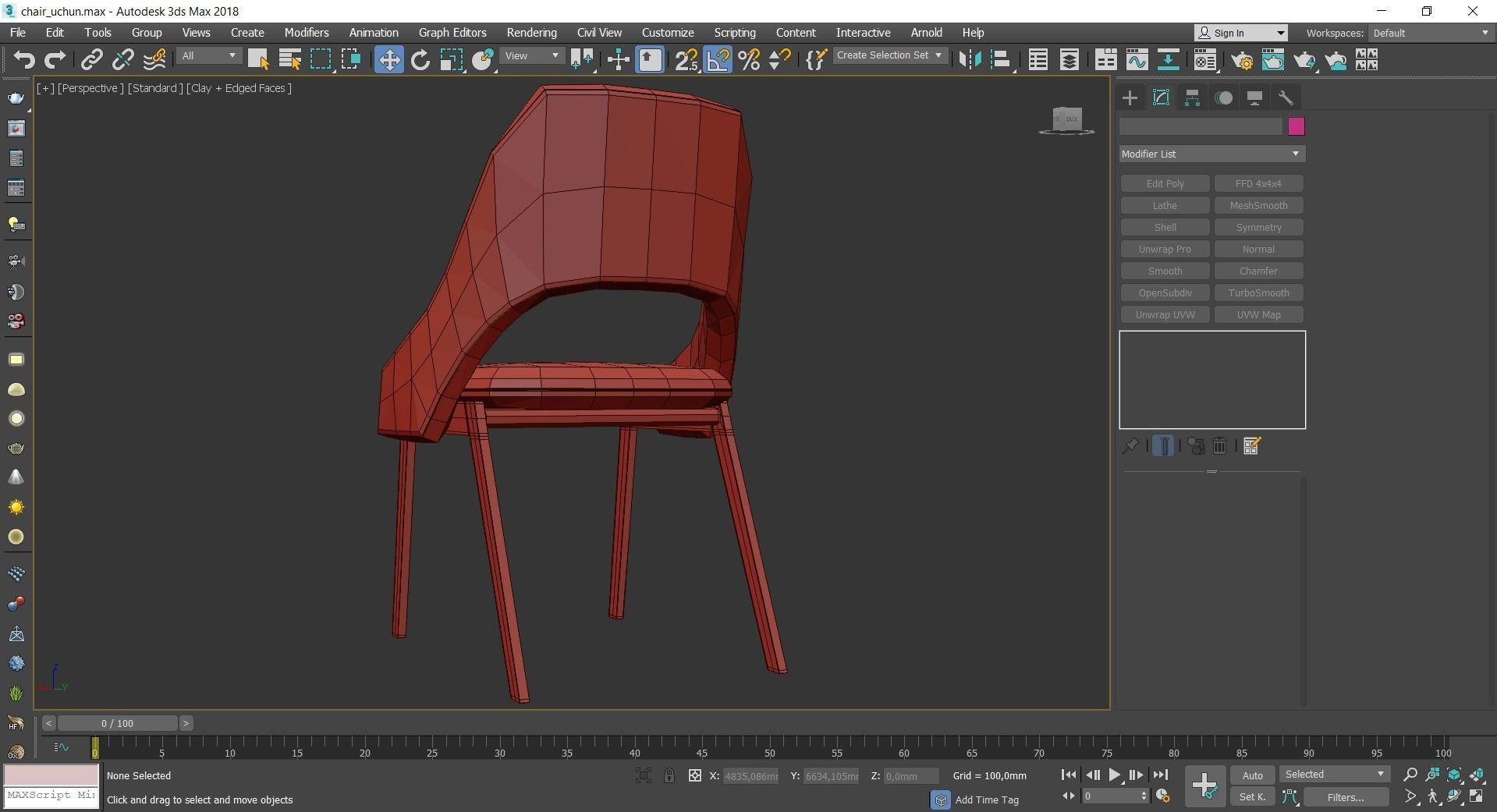Open the View reference coordinate dropdown
This screenshot has height=812, width=1497.
click(531, 56)
